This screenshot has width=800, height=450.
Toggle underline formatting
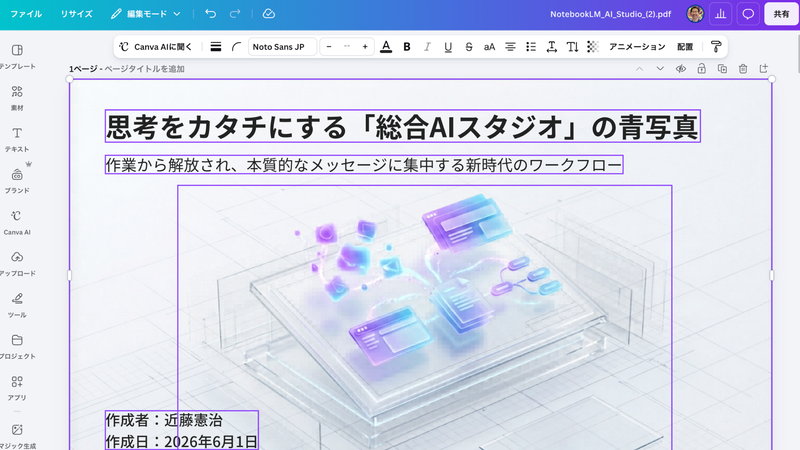(x=448, y=47)
